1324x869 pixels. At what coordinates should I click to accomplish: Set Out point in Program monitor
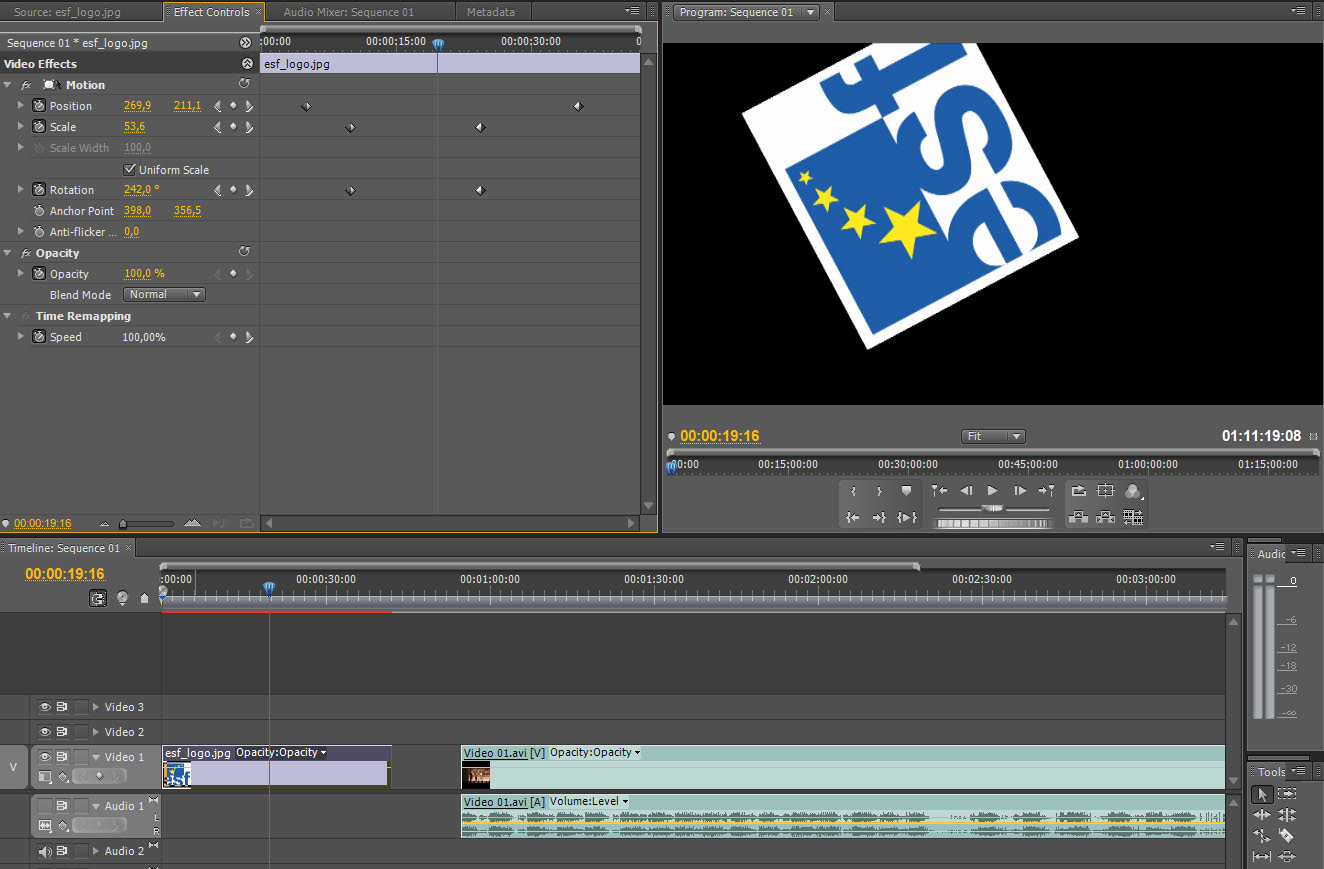879,491
